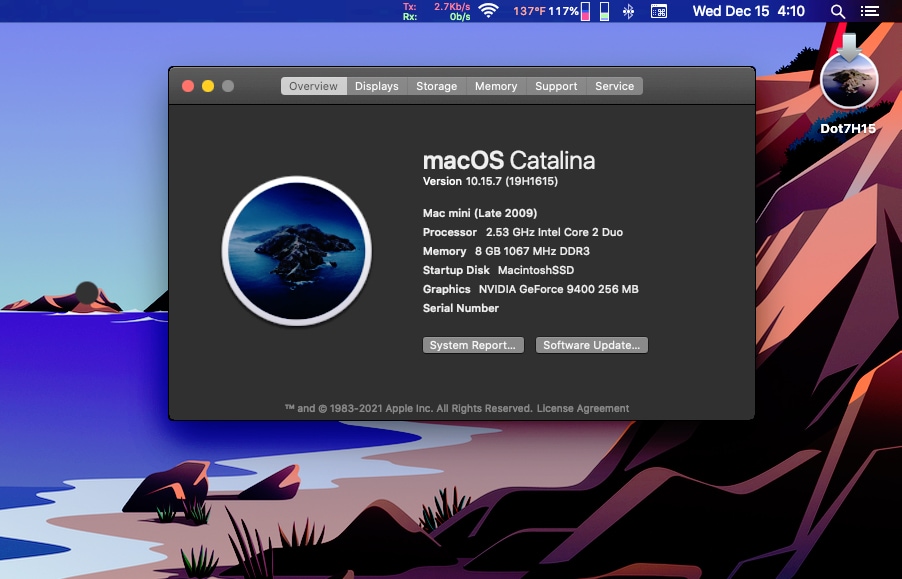902x579 pixels.
Task: Open the Wi-Fi menu bar icon
Action: tap(488, 11)
